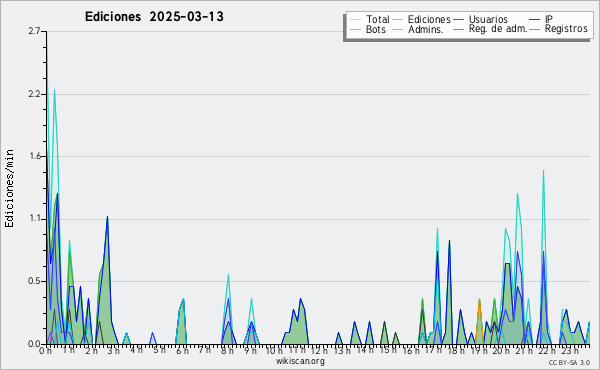
Task: Click the Bots legend label
Action: coord(375,29)
